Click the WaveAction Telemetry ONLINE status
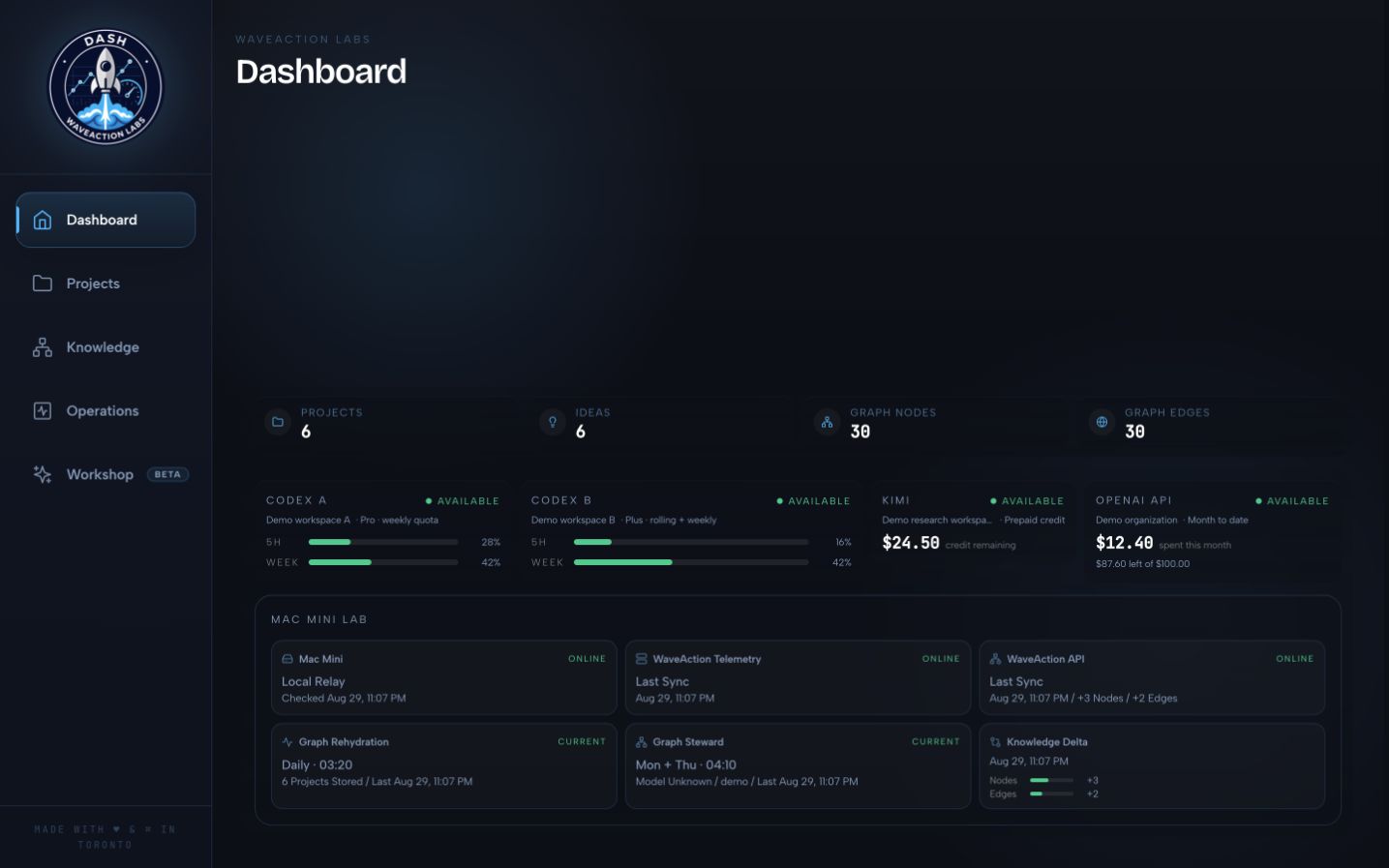Viewport: 1389px width, 868px height. point(941,659)
